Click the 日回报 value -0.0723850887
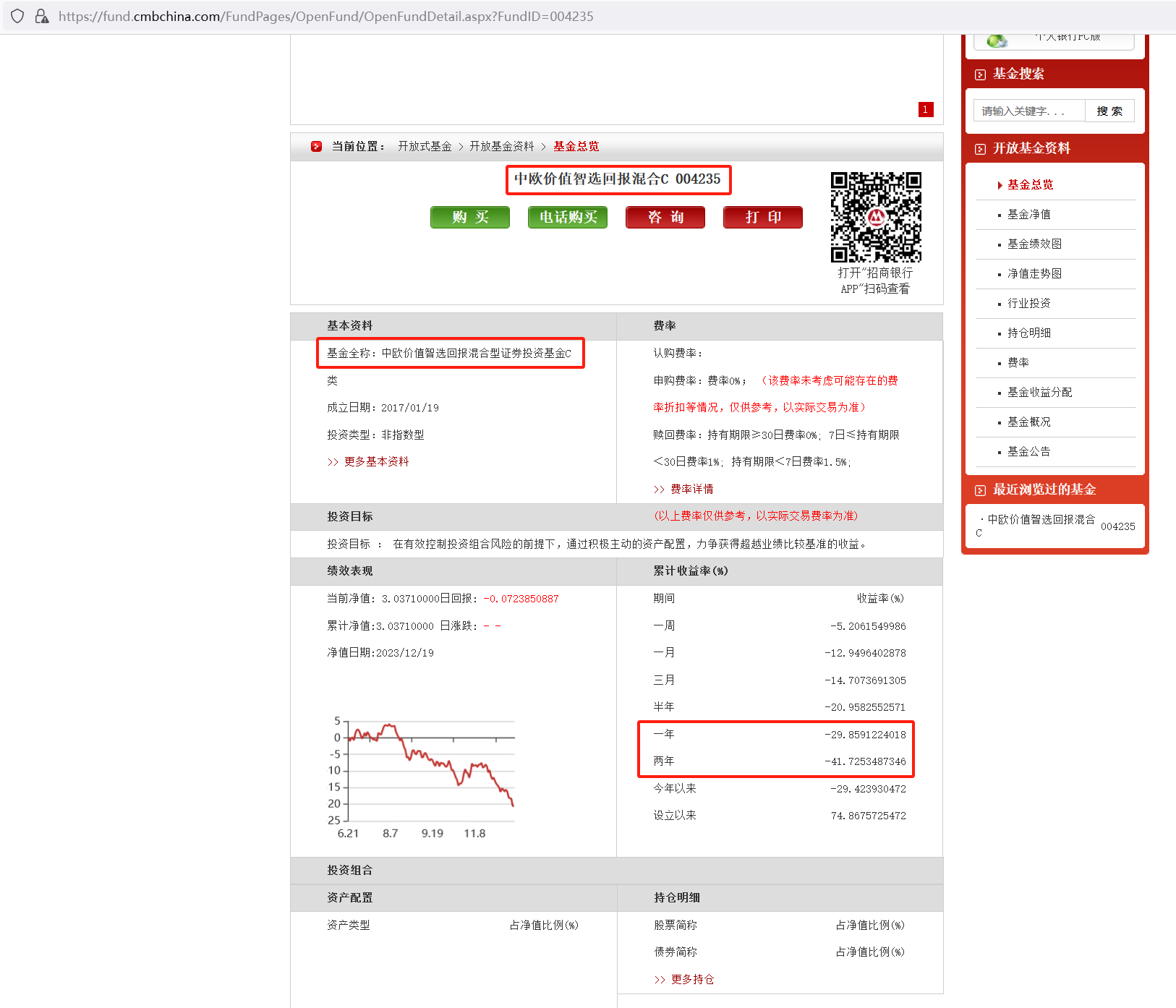The width and height of the screenshot is (1176, 1008). (x=521, y=599)
